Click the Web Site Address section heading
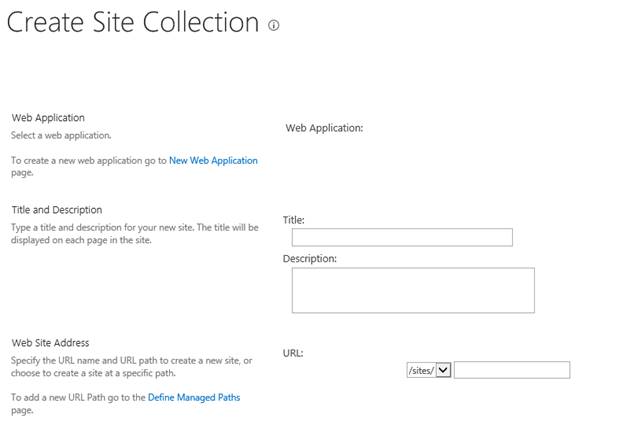The height and width of the screenshot is (429, 623). pos(50,342)
